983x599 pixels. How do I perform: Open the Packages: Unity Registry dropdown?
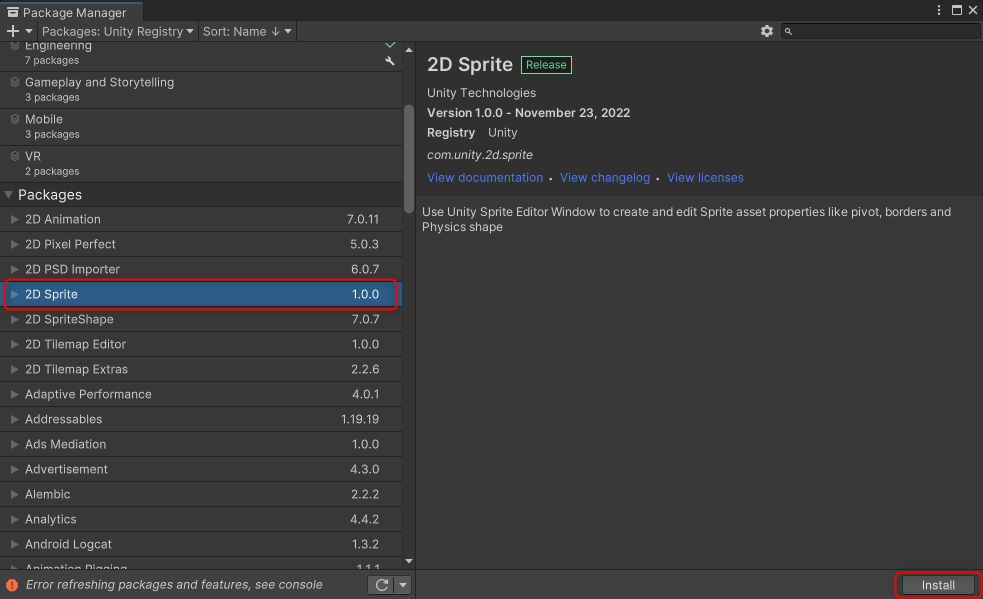[x=116, y=31]
